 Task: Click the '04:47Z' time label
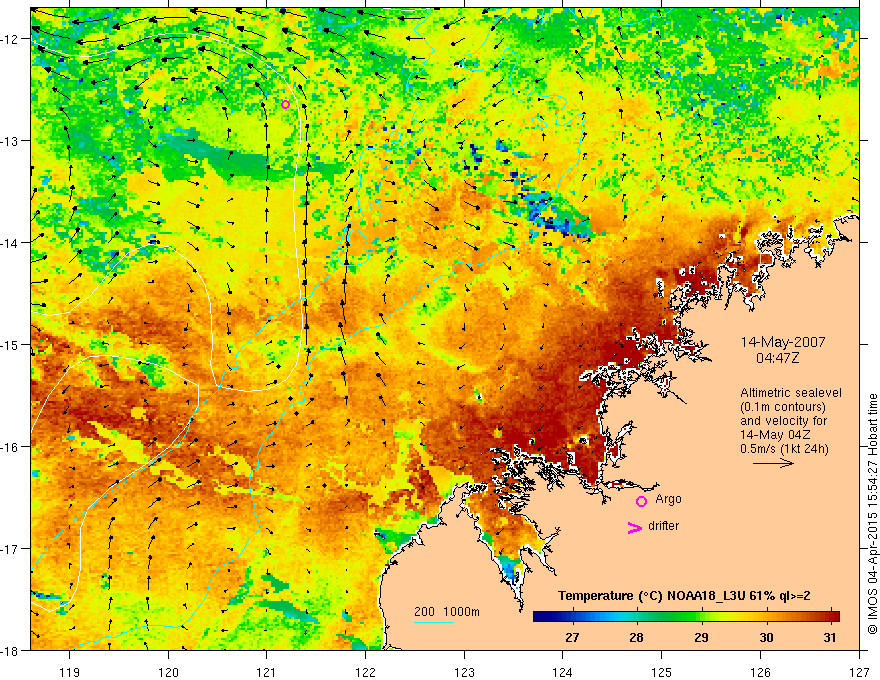pyautogui.click(x=777, y=357)
